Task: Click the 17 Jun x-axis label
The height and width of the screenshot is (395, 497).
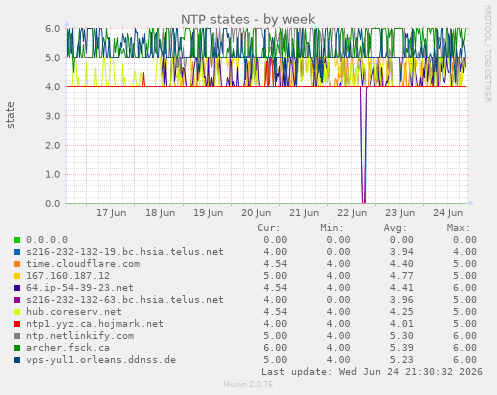Action: point(111,213)
